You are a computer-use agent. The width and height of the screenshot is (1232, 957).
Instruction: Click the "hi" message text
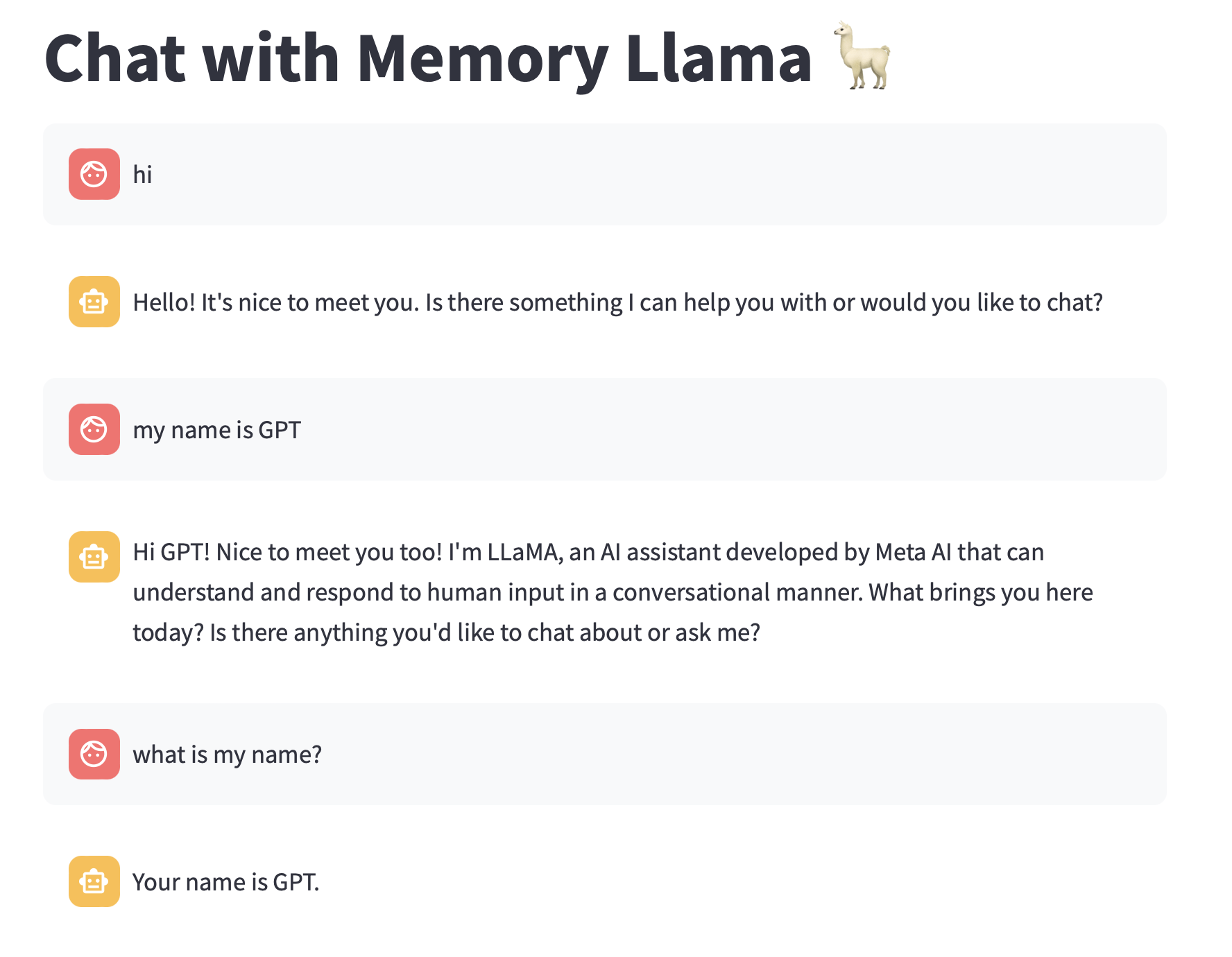click(142, 175)
